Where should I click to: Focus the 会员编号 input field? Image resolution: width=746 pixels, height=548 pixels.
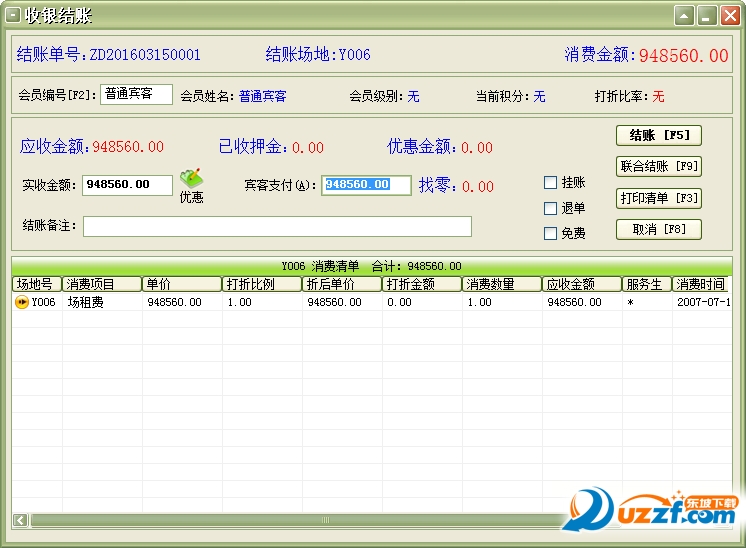[x=136, y=94]
